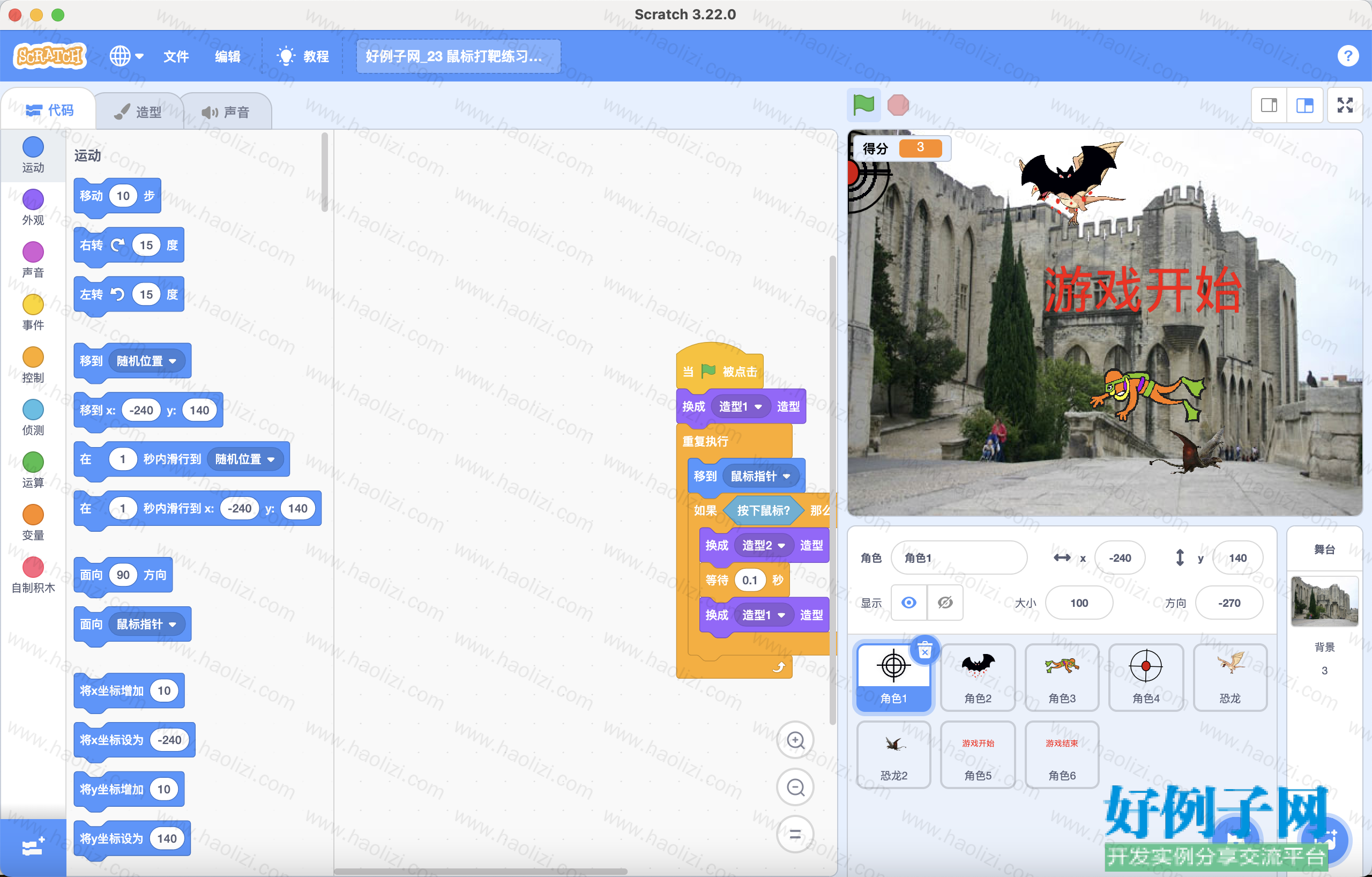Select the 角色3 sprite thumbnail

tap(1062, 677)
